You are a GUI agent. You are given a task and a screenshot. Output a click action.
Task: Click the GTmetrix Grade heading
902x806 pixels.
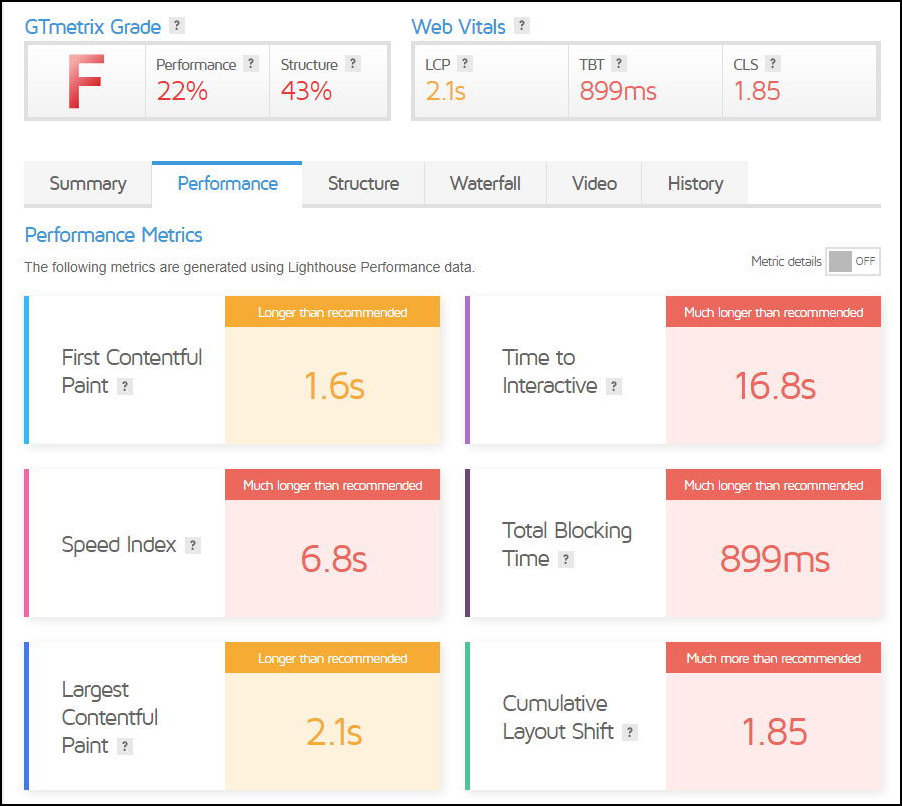point(93,27)
